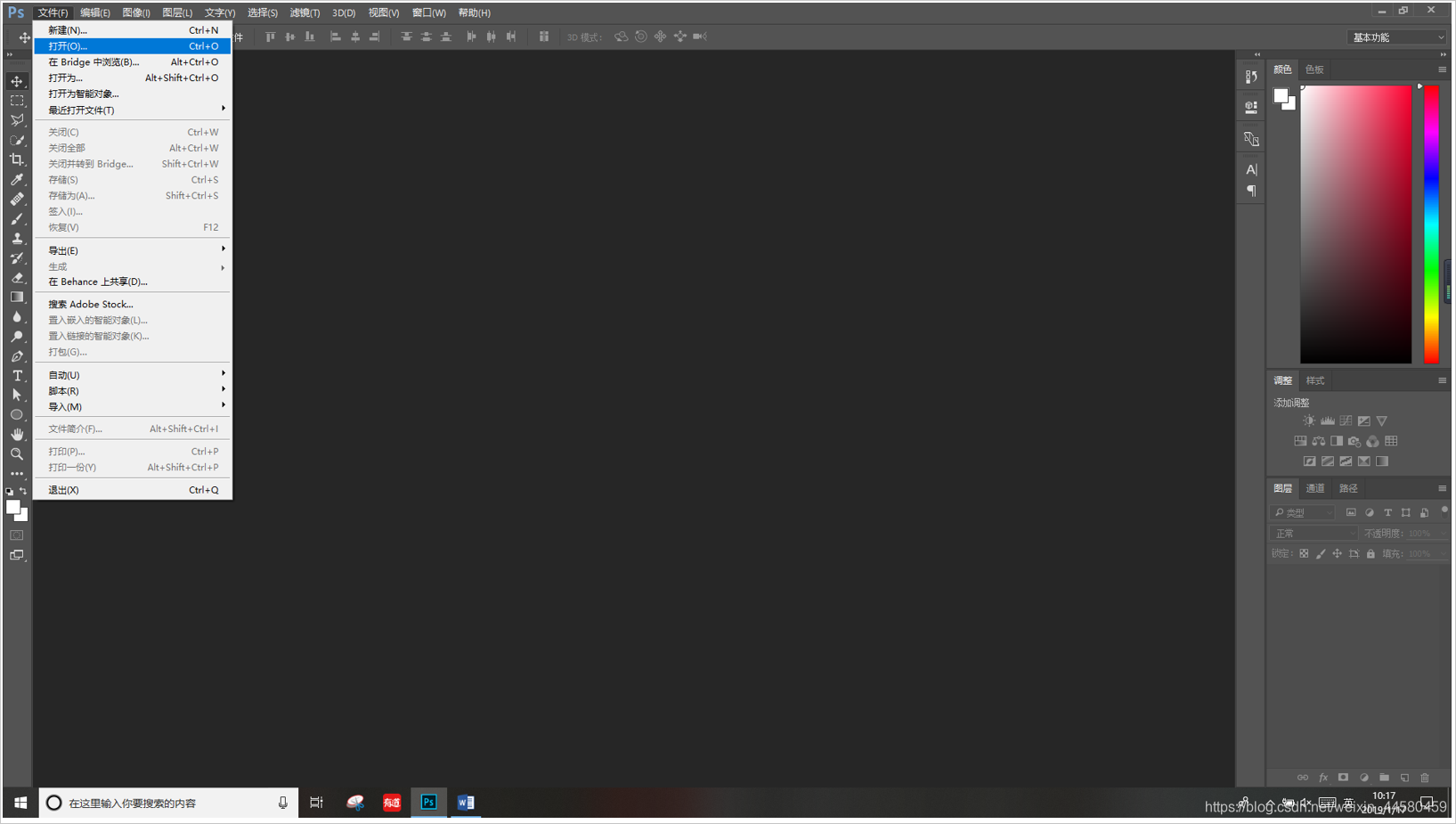The image size is (1456, 824).
Task: Open the 编辑(E) menu
Action: coord(94,12)
